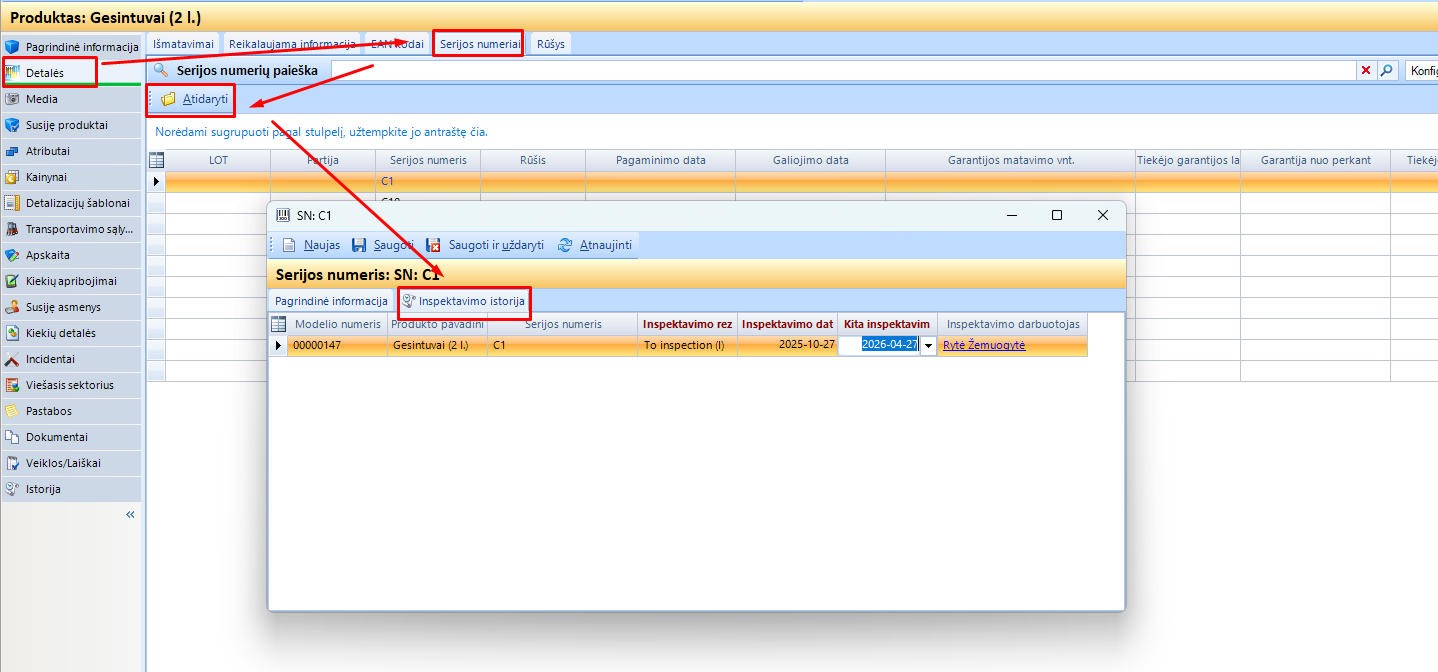Open the Incidentai sidebar section

tap(50, 359)
